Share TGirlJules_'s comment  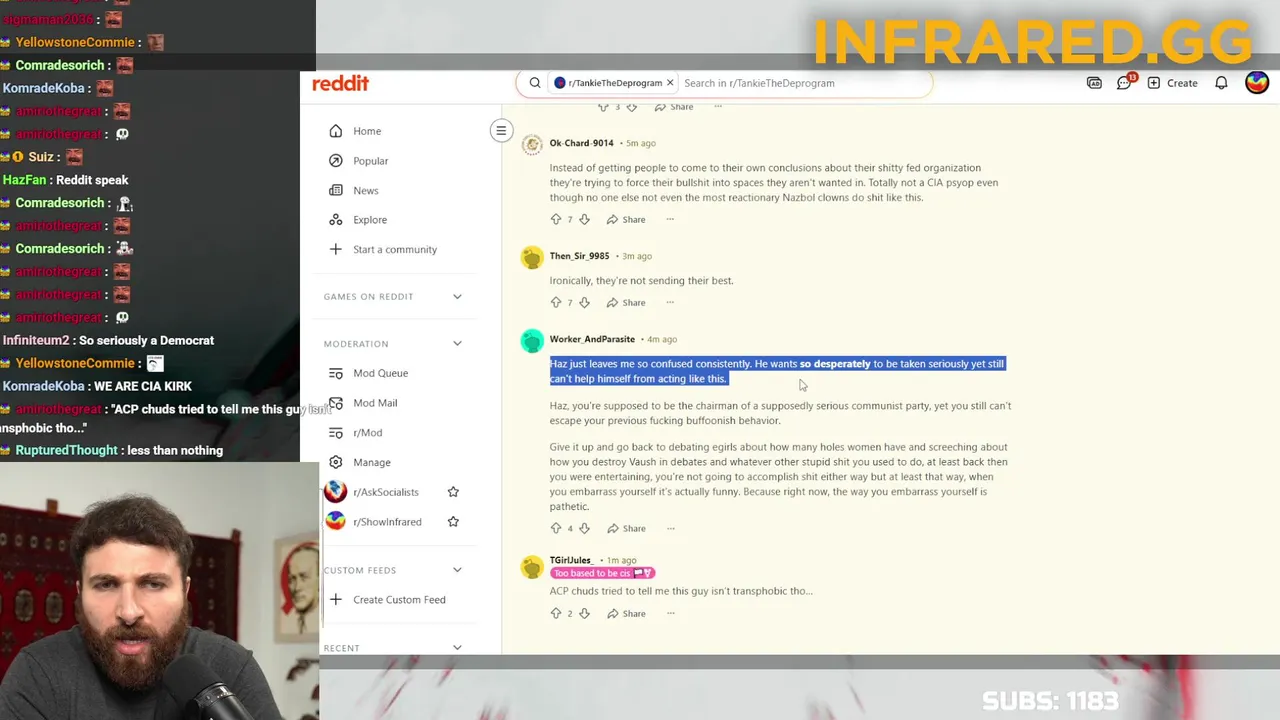(x=626, y=613)
